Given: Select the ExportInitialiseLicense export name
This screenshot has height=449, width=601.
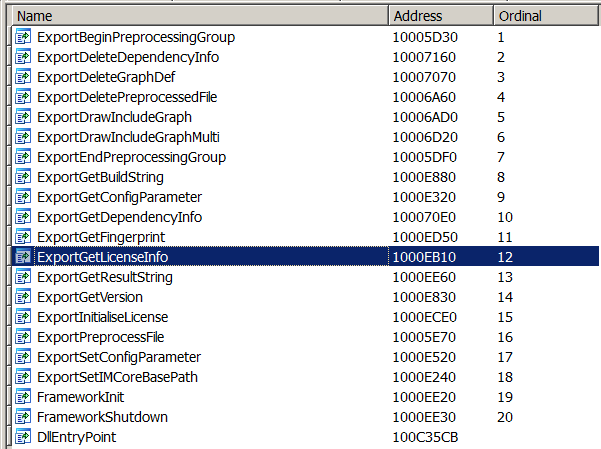Looking at the screenshot, I should coord(103,317).
